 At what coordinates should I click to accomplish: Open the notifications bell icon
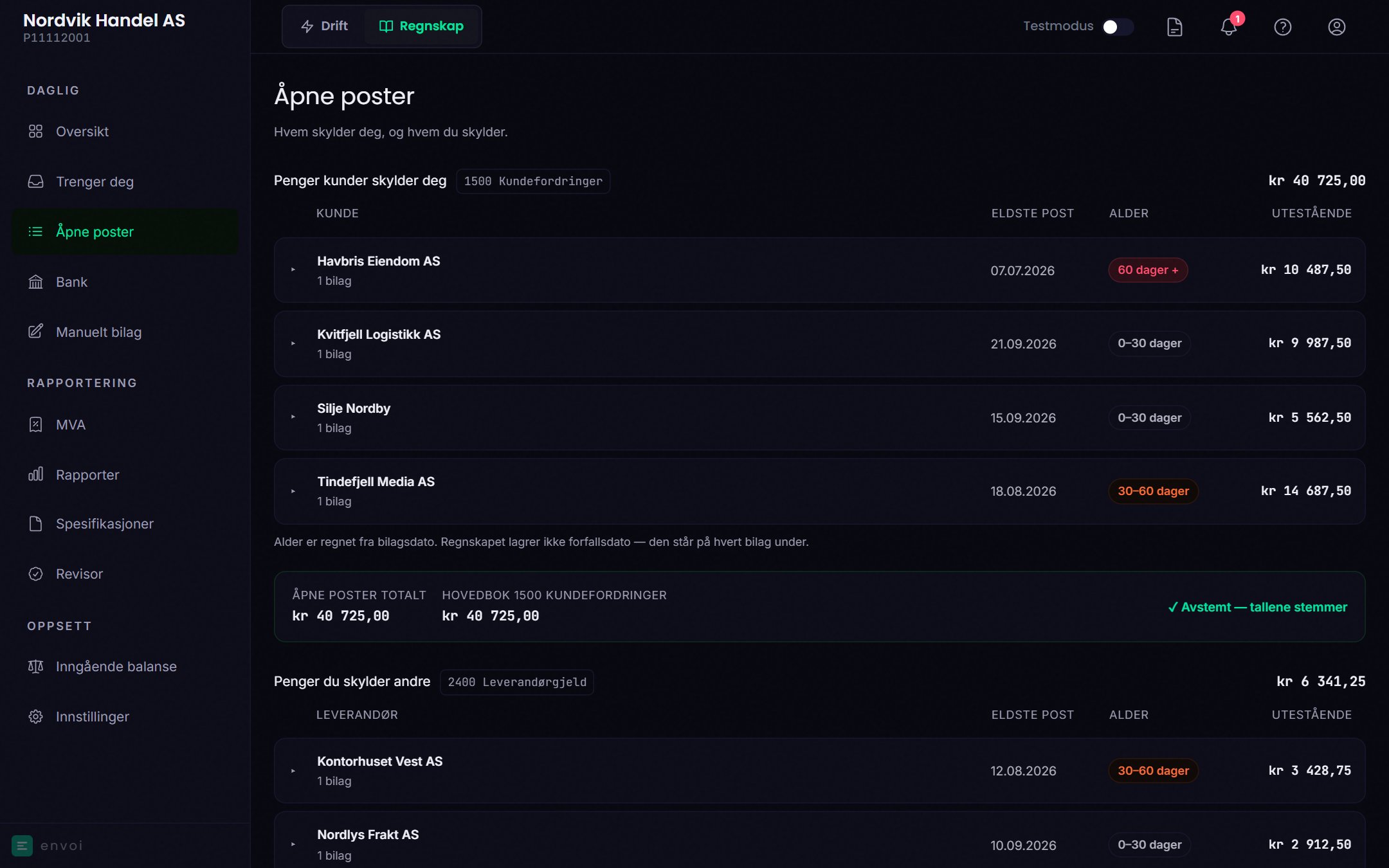coord(1229,27)
